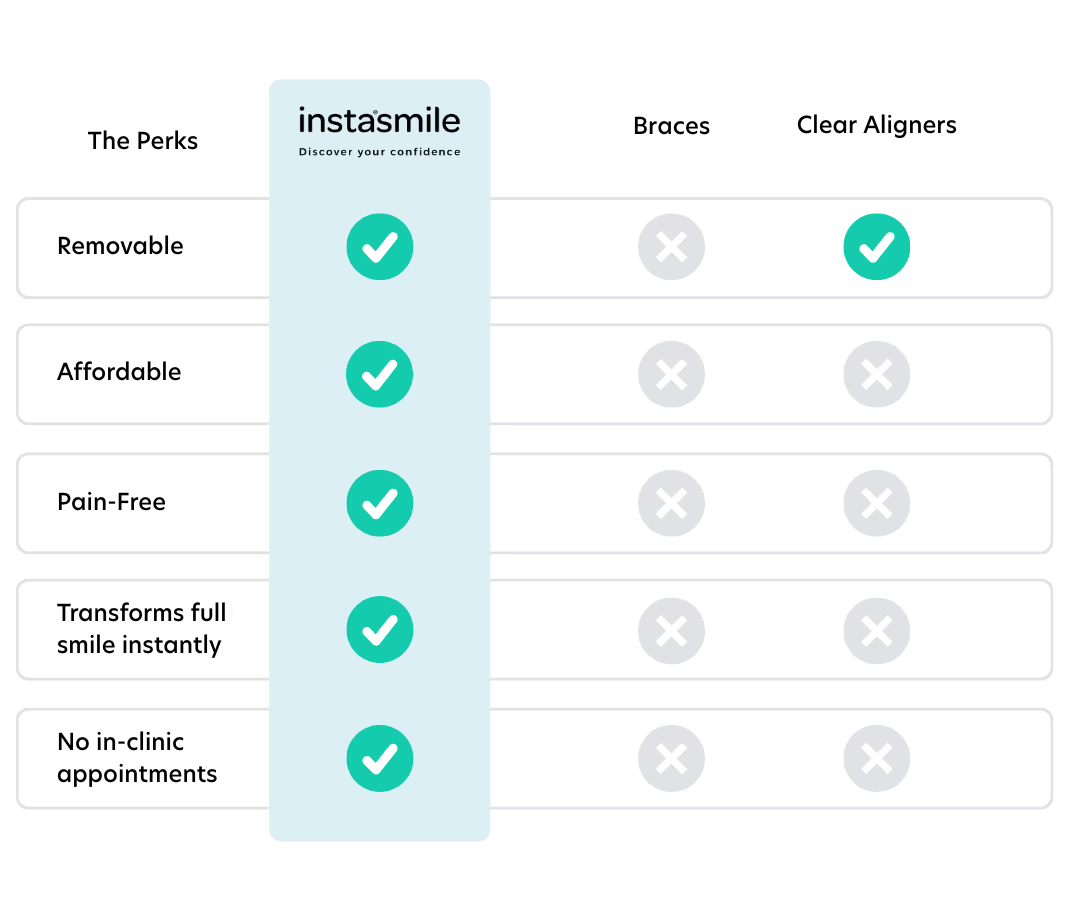The image size is (1080, 900).
Task: Click instasmile's Affordable green checkmark
Action: [380, 374]
